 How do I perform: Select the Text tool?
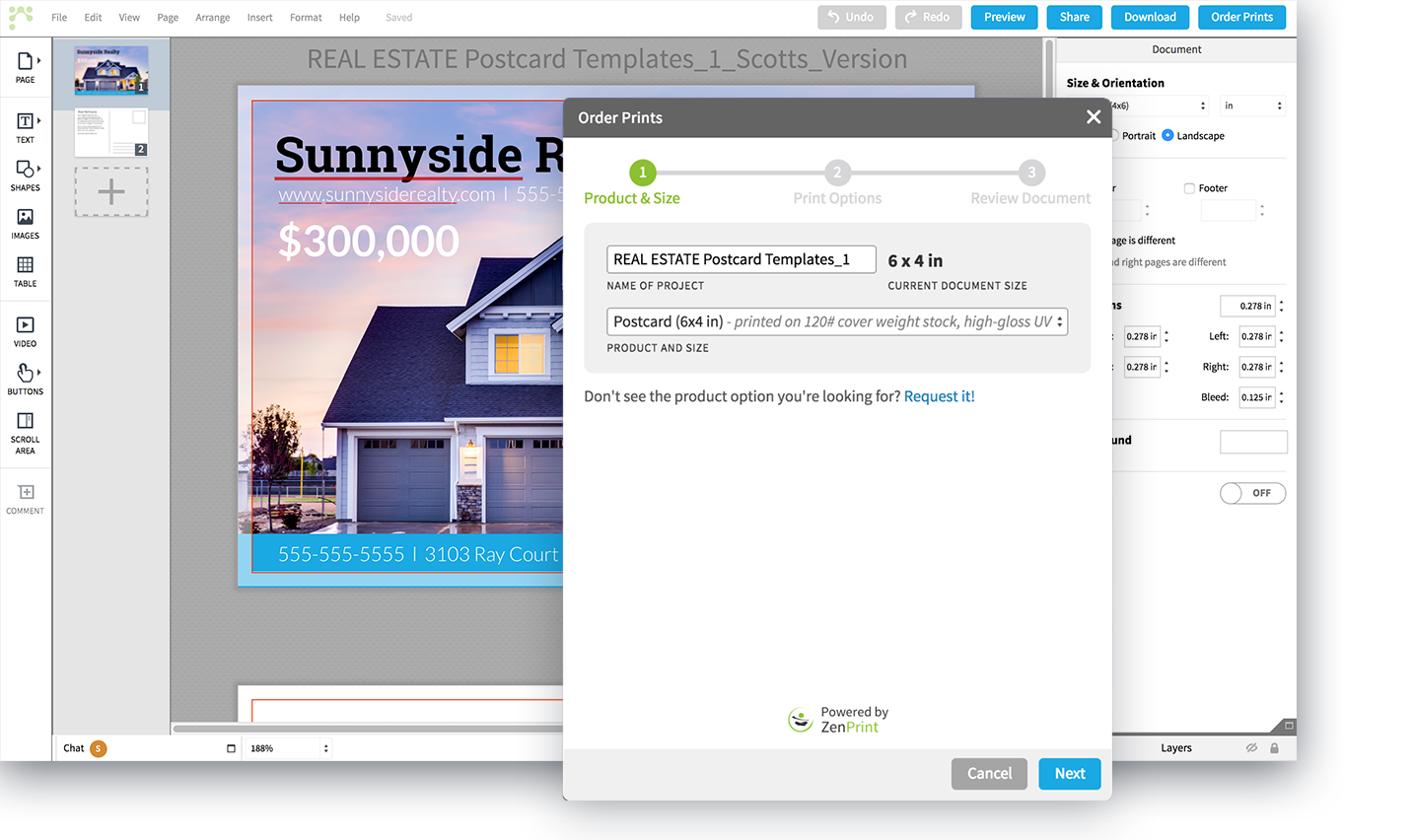tap(26, 126)
